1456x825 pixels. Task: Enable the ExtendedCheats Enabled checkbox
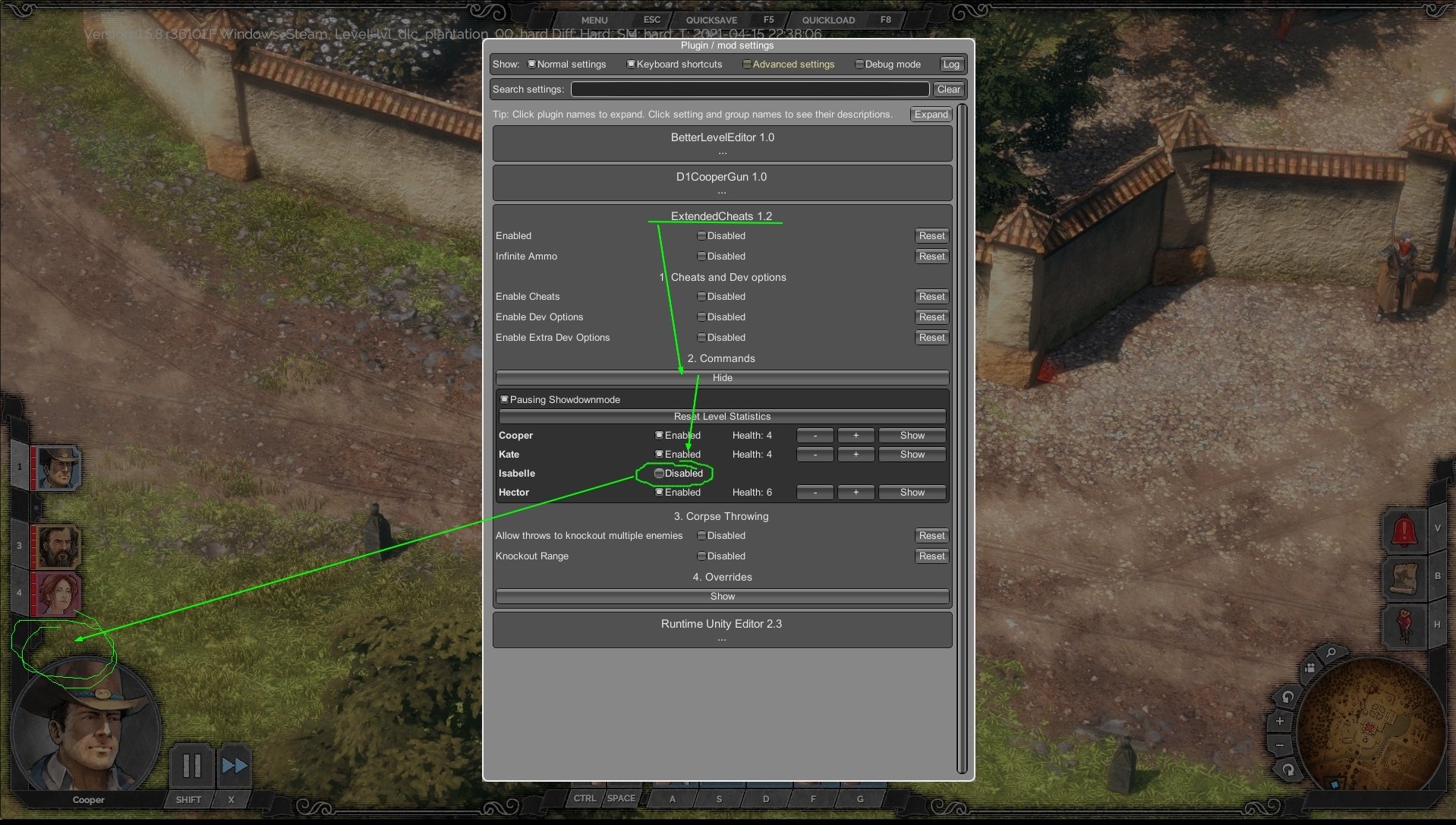click(x=701, y=236)
